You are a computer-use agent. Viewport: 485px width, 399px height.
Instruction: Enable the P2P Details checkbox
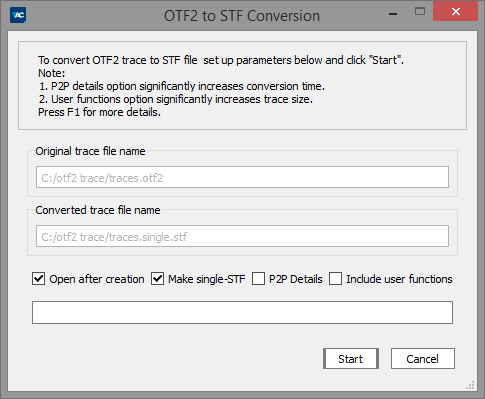258,278
